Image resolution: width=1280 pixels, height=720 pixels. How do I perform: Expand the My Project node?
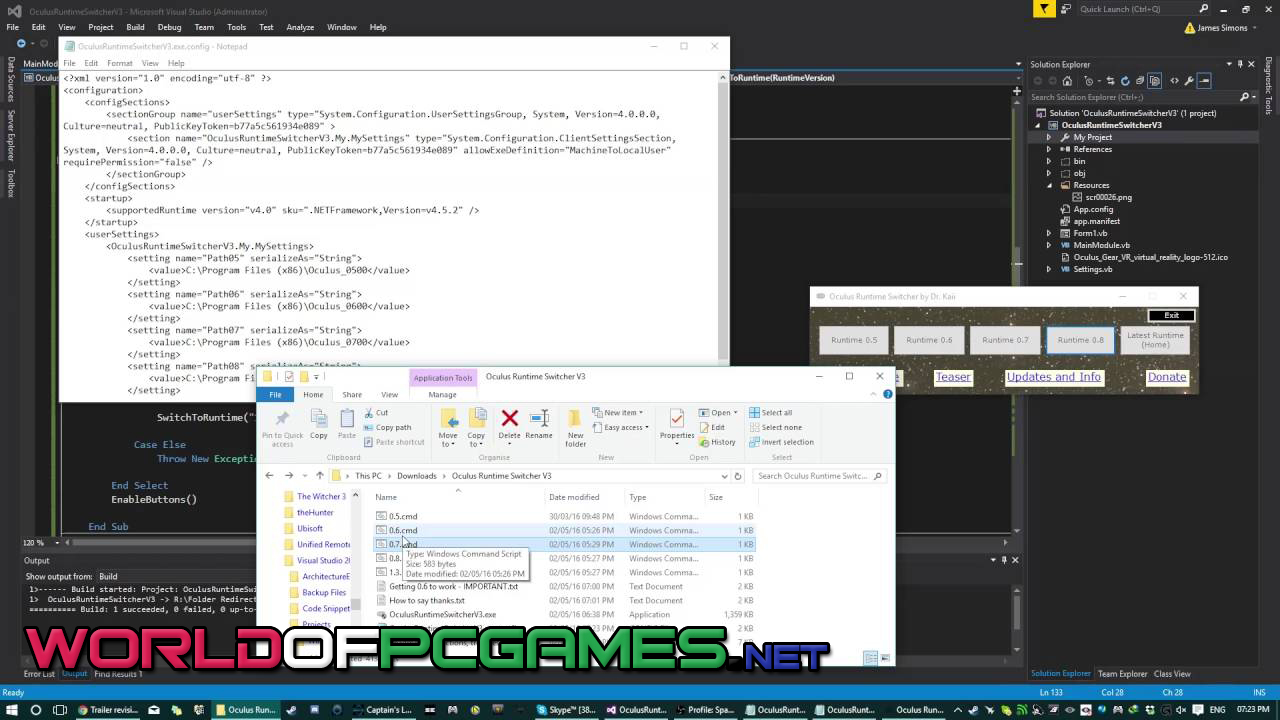[x=1049, y=137]
